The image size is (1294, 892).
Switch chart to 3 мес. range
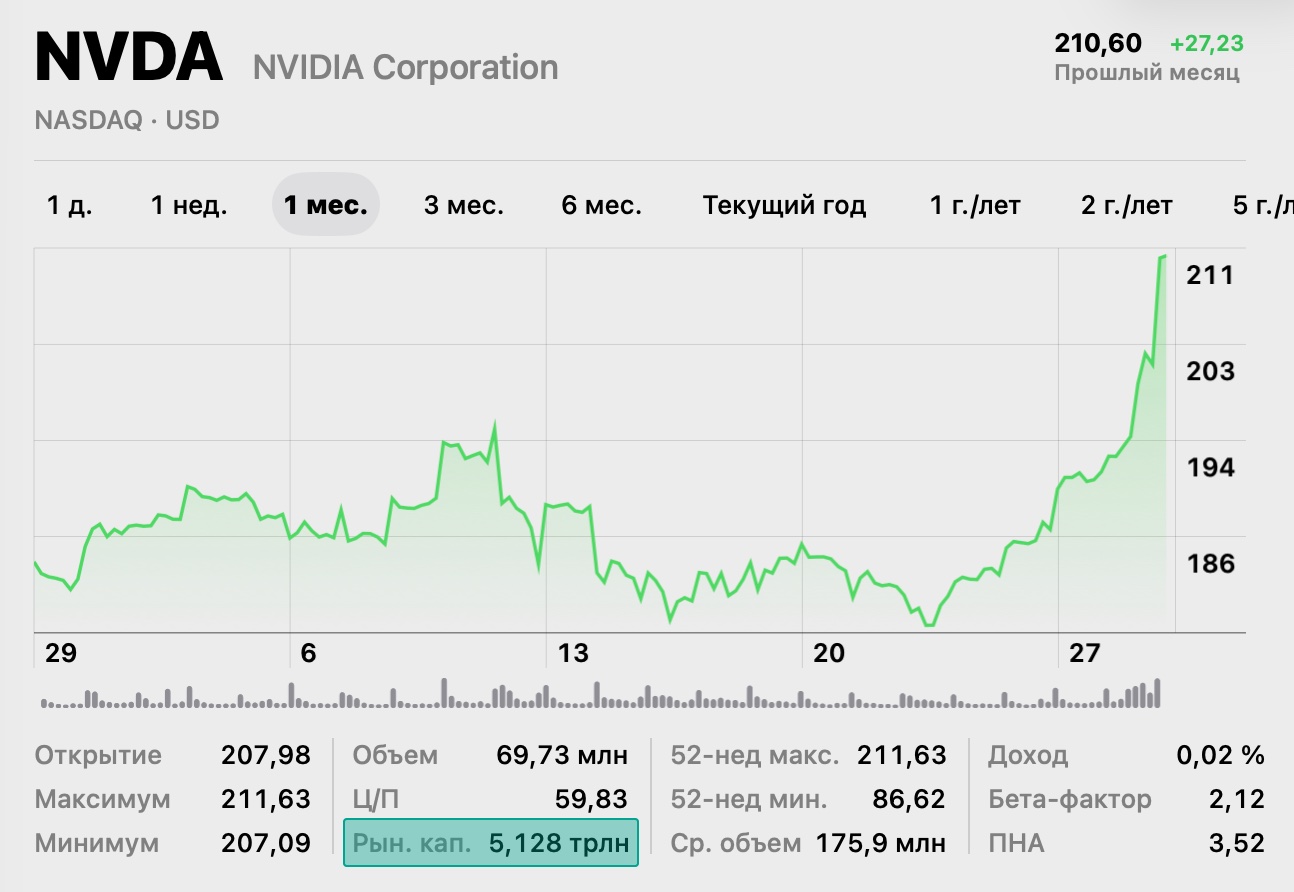pos(463,206)
